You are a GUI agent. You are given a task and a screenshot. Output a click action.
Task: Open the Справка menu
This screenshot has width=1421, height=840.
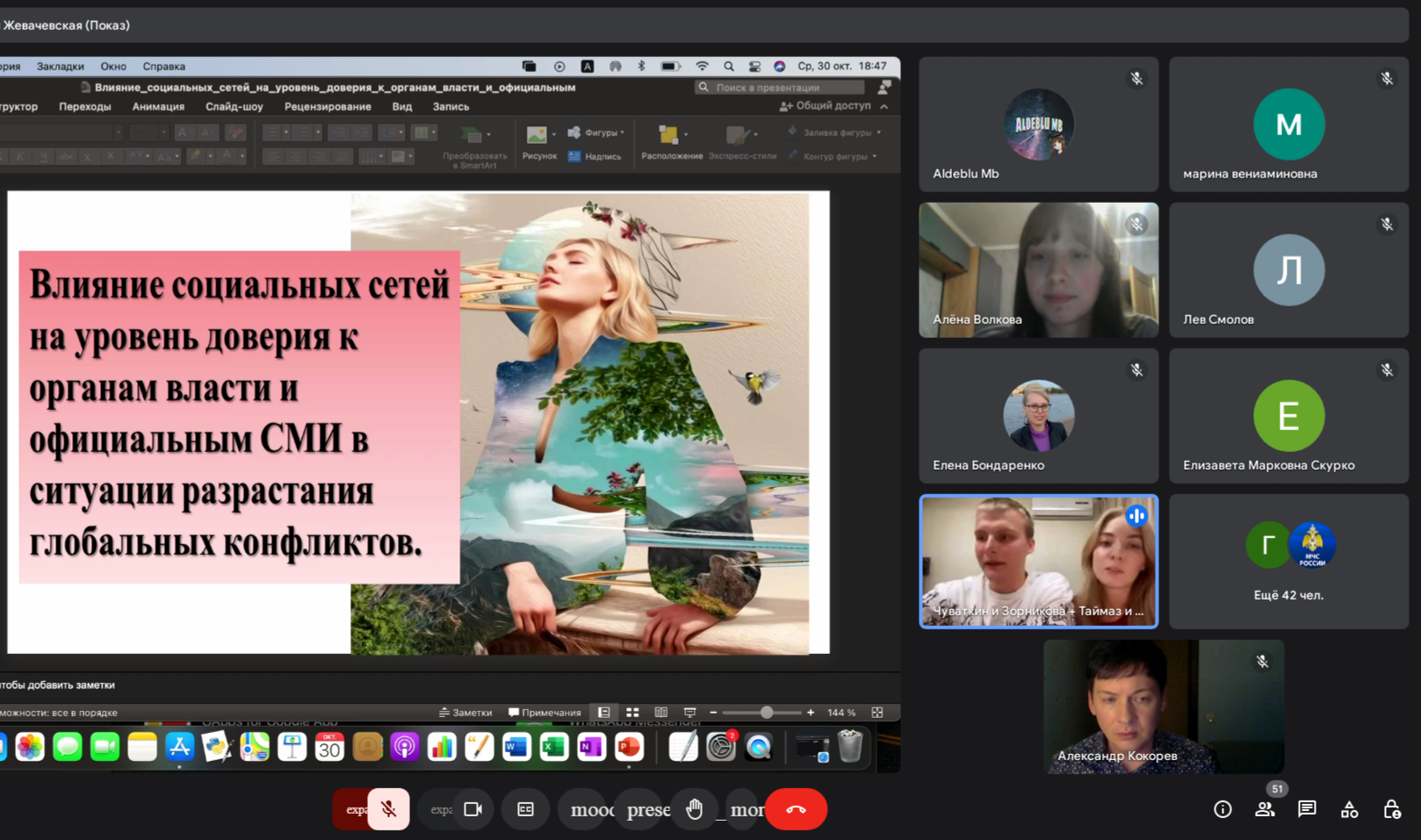(x=164, y=66)
